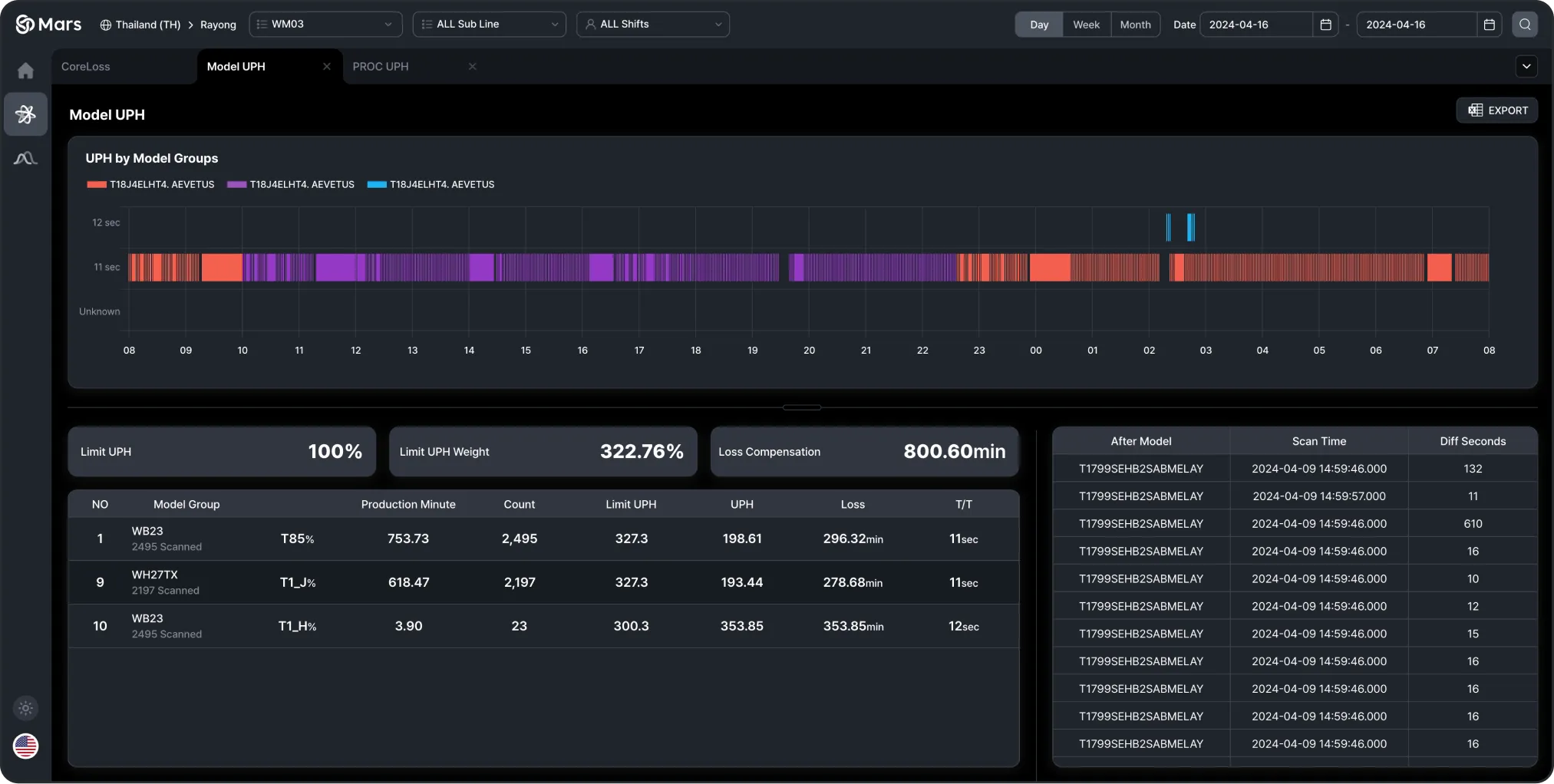The width and height of the screenshot is (1554, 784).
Task: Open the ALL Sub Line dropdown
Action: pos(489,25)
